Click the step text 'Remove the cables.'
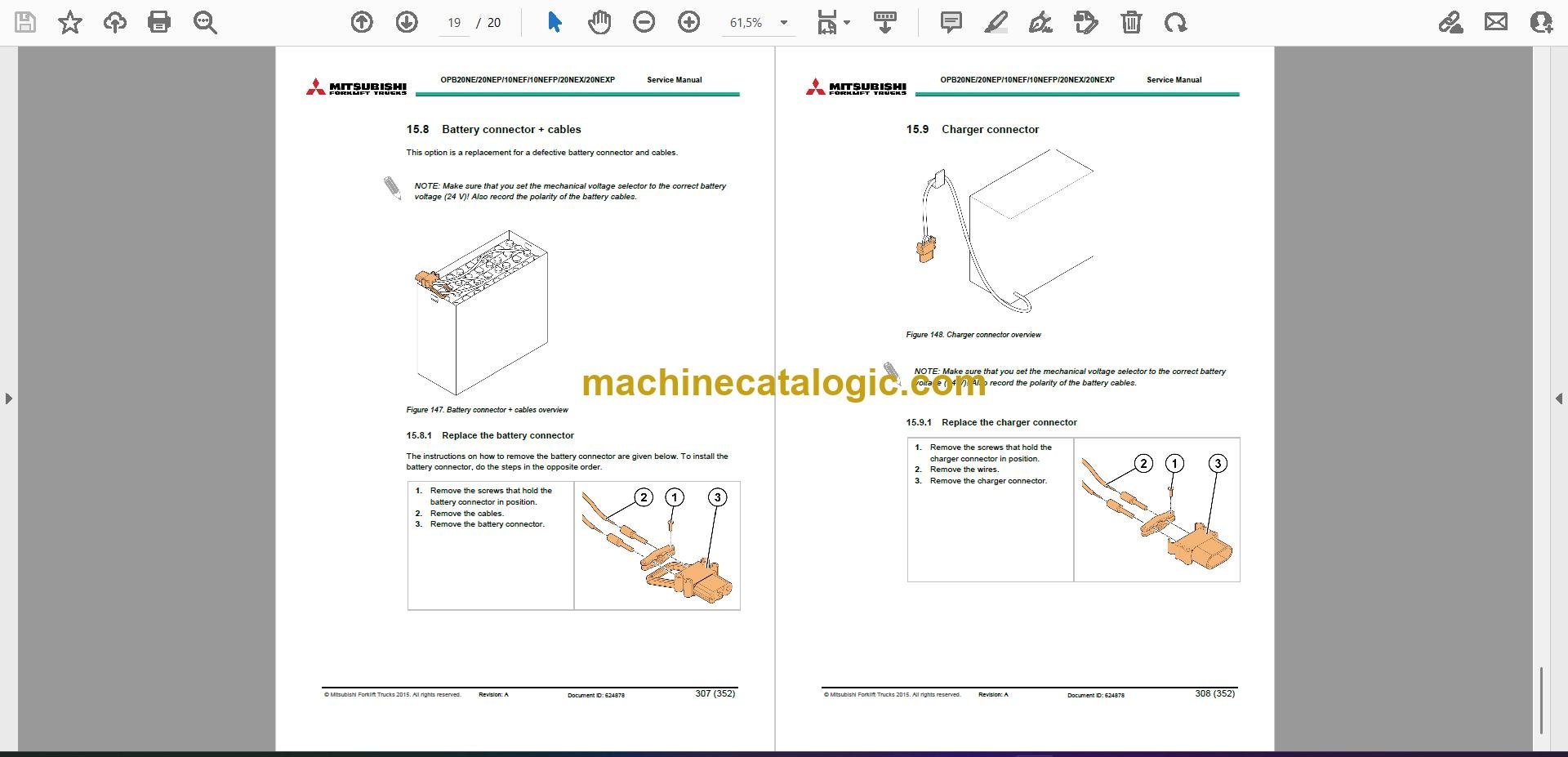The image size is (1568, 757). click(467, 514)
